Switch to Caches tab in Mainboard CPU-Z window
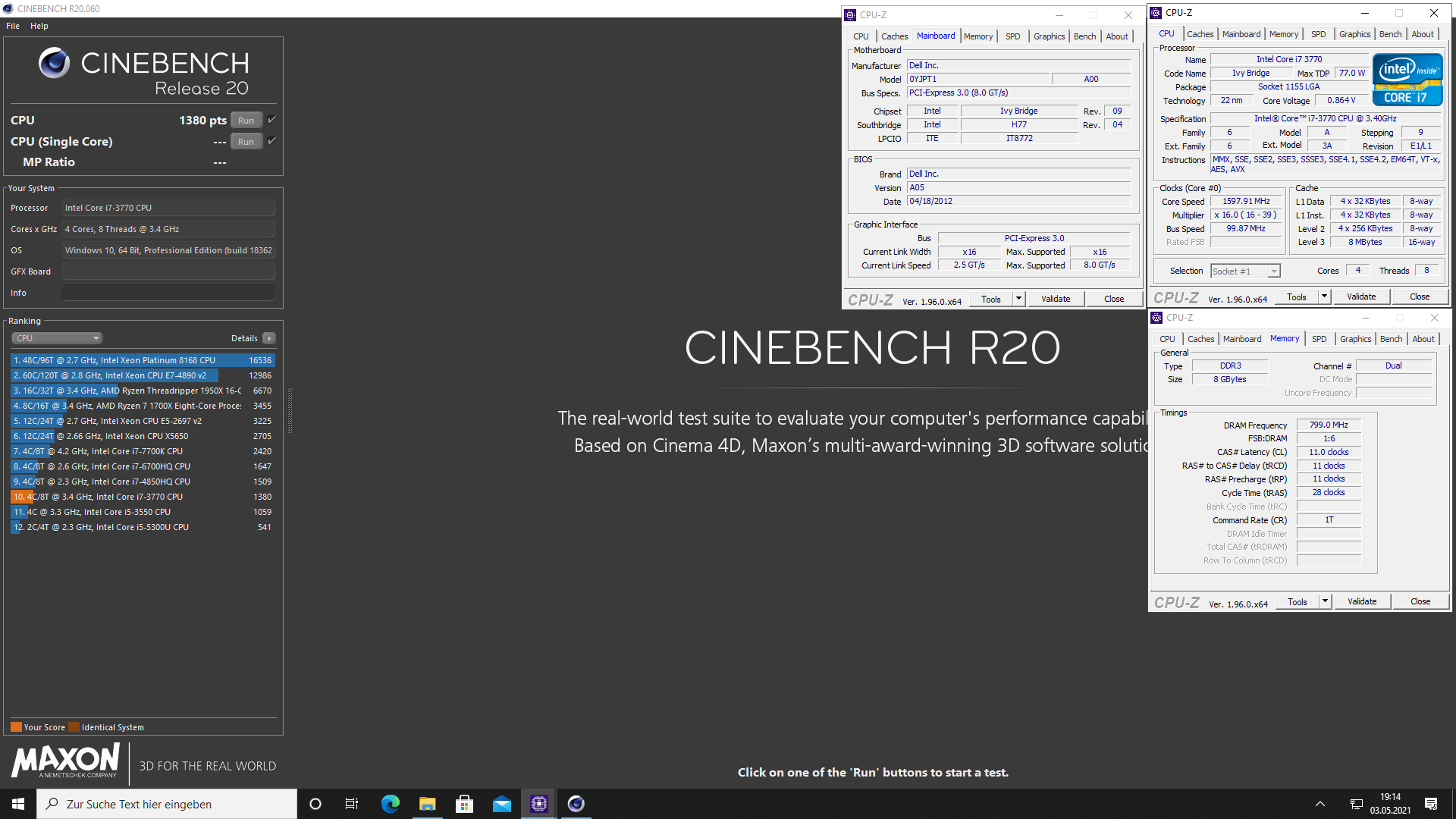 click(x=894, y=36)
